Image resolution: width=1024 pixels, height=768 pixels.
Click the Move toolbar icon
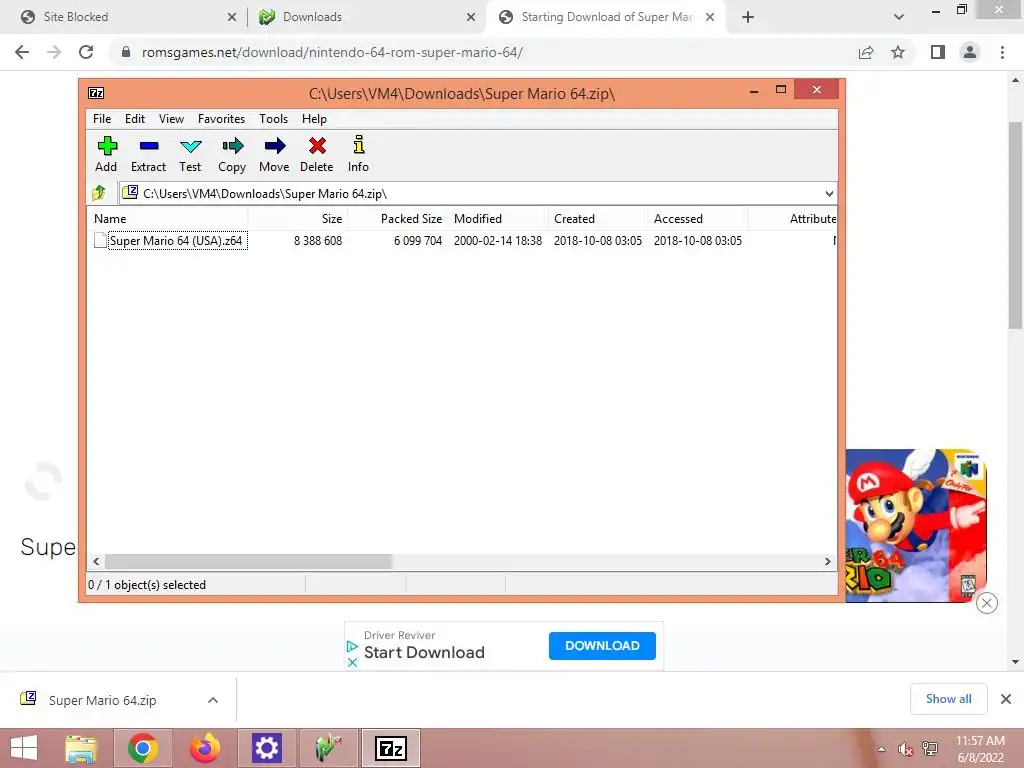pyautogui.click(x=275, y=145)
